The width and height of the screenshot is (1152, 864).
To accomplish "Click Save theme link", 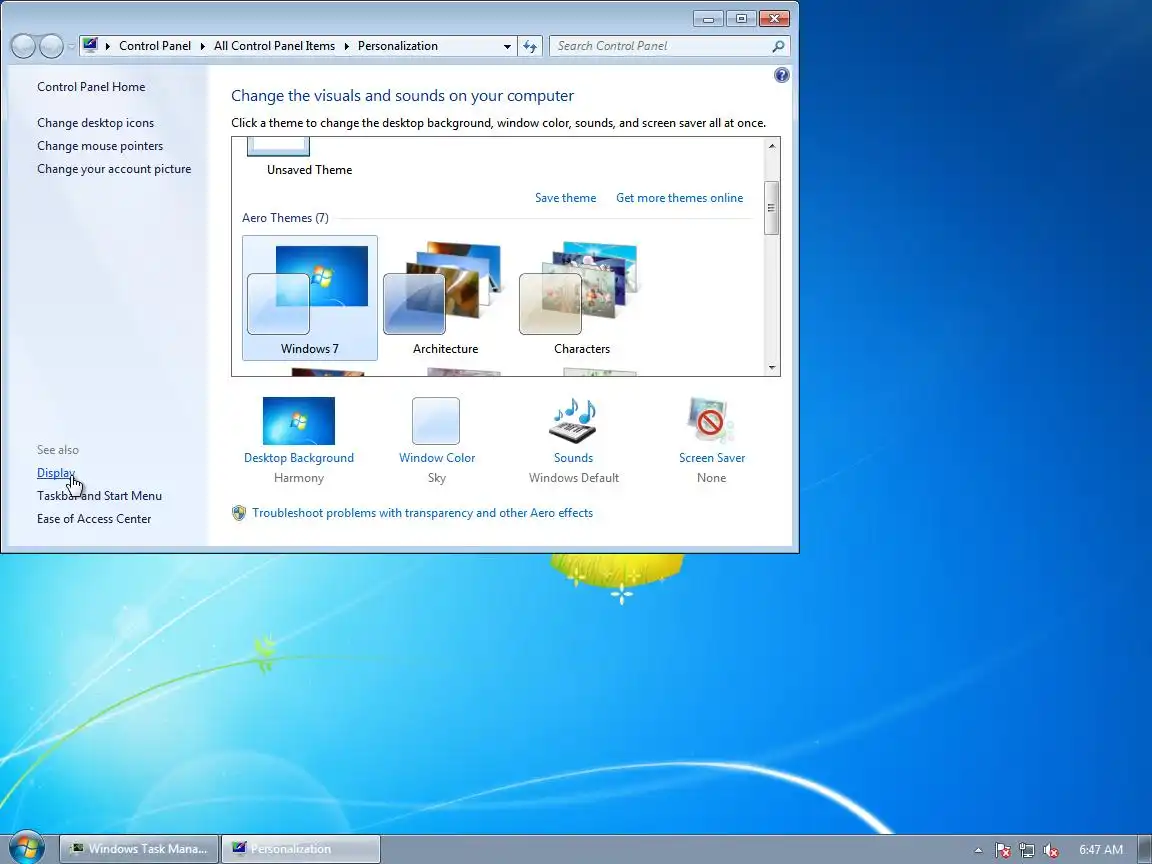I will pos(565,198).
